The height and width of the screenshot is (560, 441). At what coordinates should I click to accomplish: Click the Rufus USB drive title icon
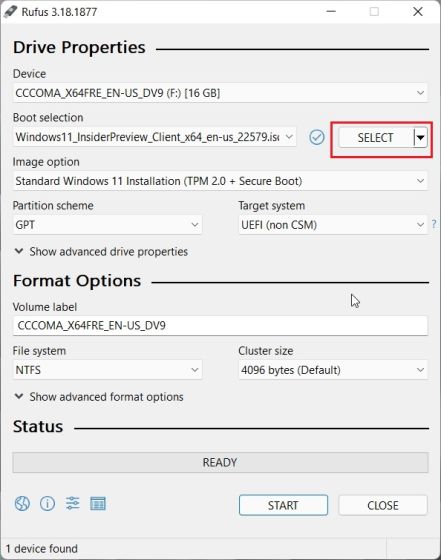10,11
